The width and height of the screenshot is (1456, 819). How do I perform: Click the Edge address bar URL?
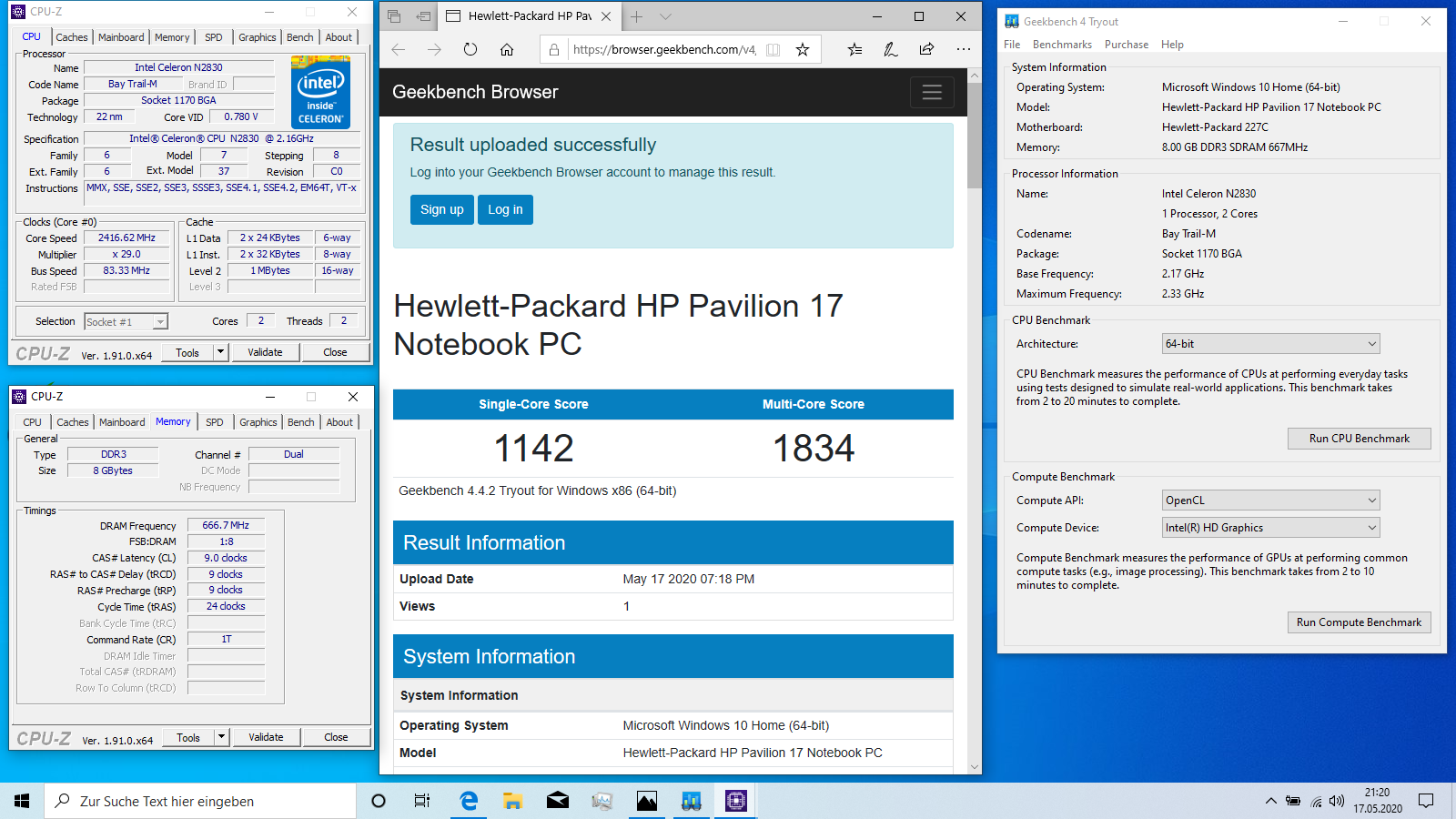click(x=664, y=50)
